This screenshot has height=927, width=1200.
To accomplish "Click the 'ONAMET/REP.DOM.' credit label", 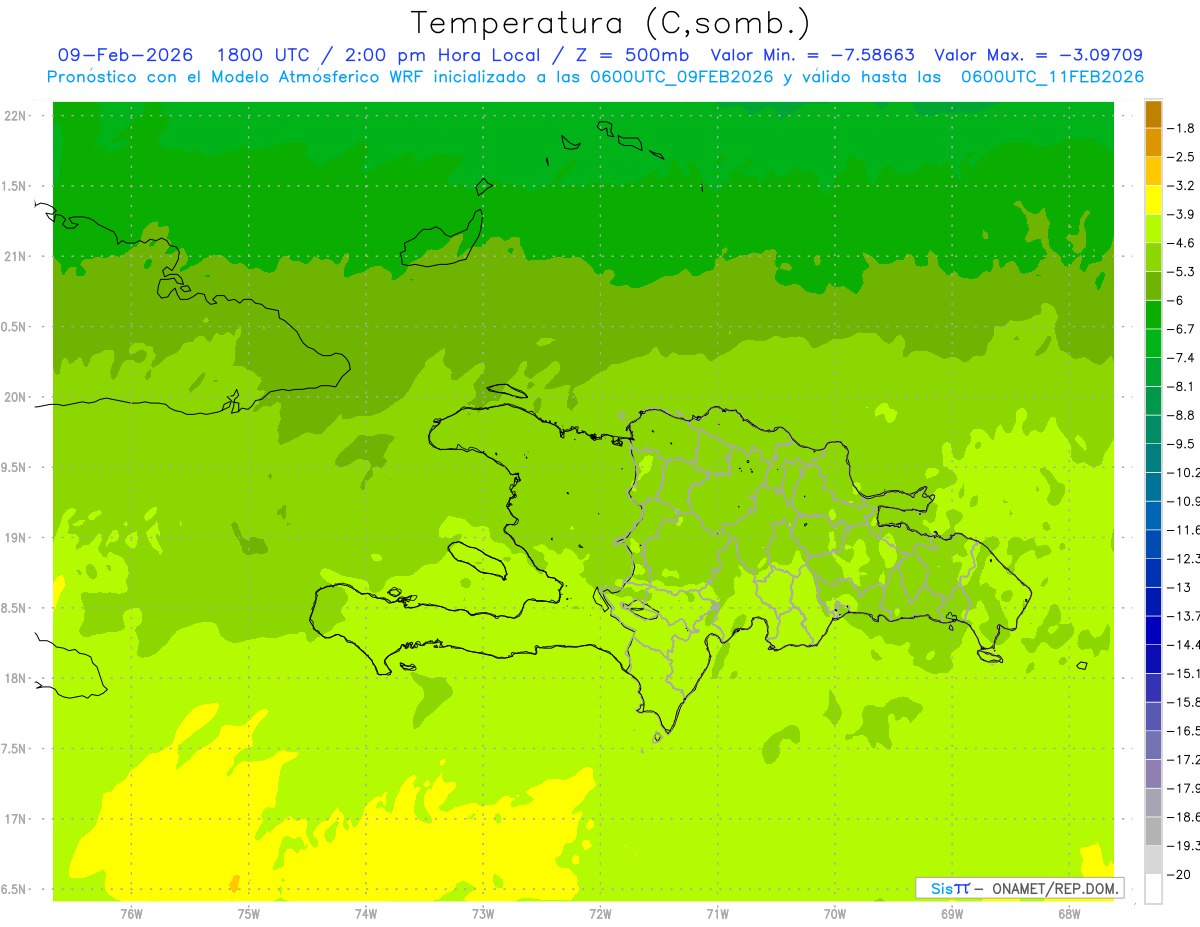I will (x=1057, y=888).
